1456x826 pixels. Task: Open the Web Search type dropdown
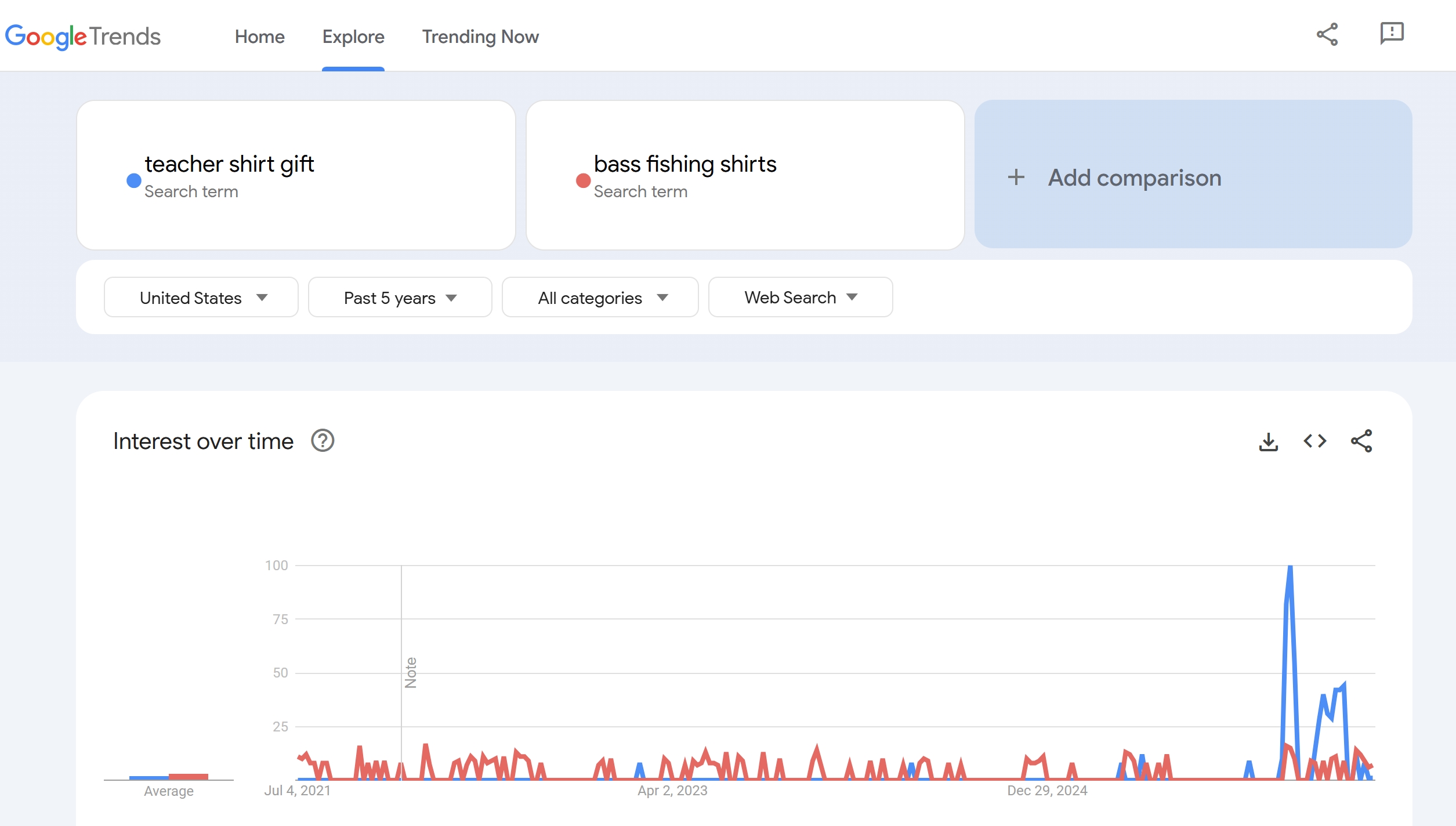801,297
